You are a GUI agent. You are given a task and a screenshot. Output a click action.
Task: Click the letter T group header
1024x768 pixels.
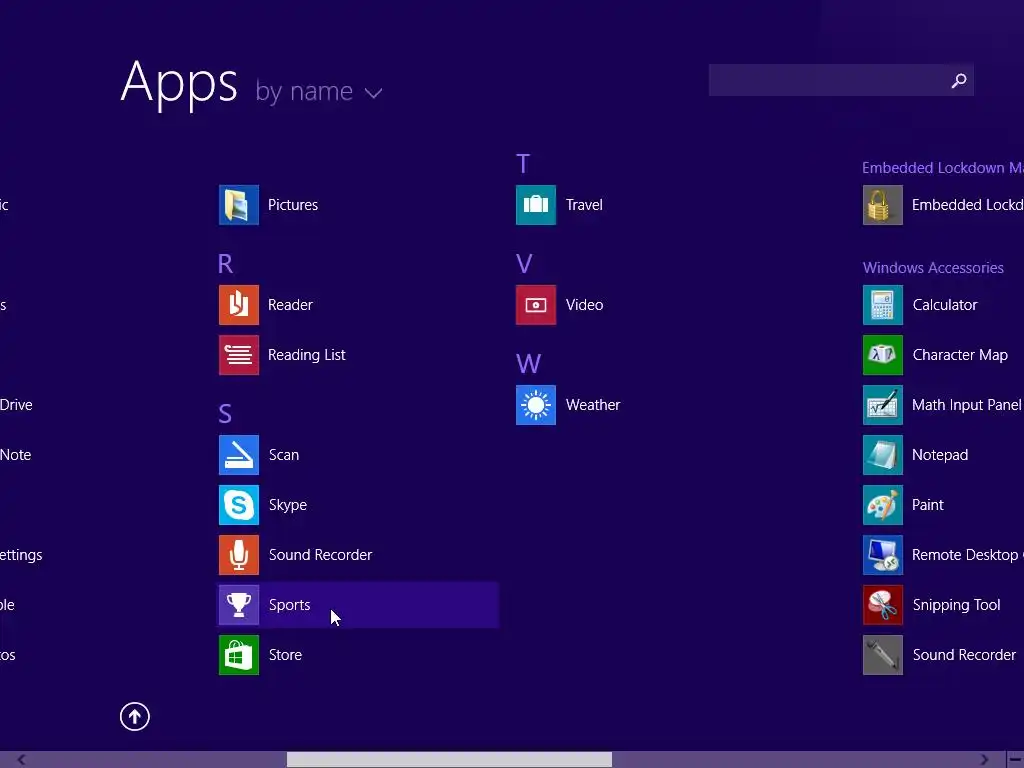523,164
